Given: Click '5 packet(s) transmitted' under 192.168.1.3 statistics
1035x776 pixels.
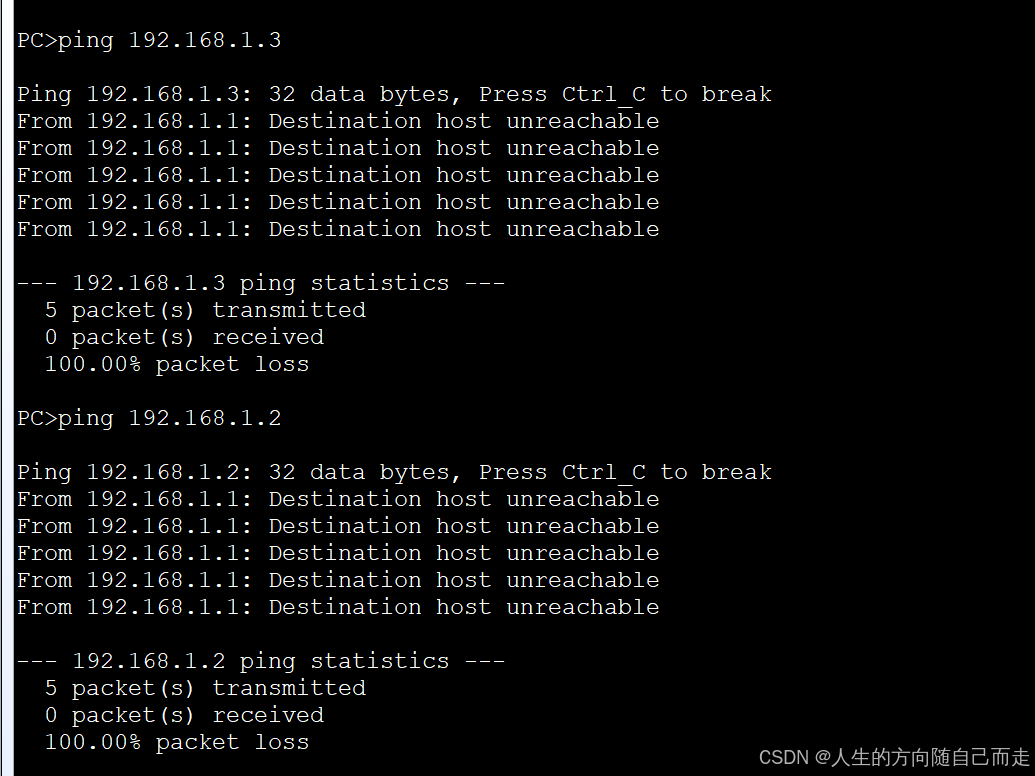Looking at the screenshot, I should [205, 310].
